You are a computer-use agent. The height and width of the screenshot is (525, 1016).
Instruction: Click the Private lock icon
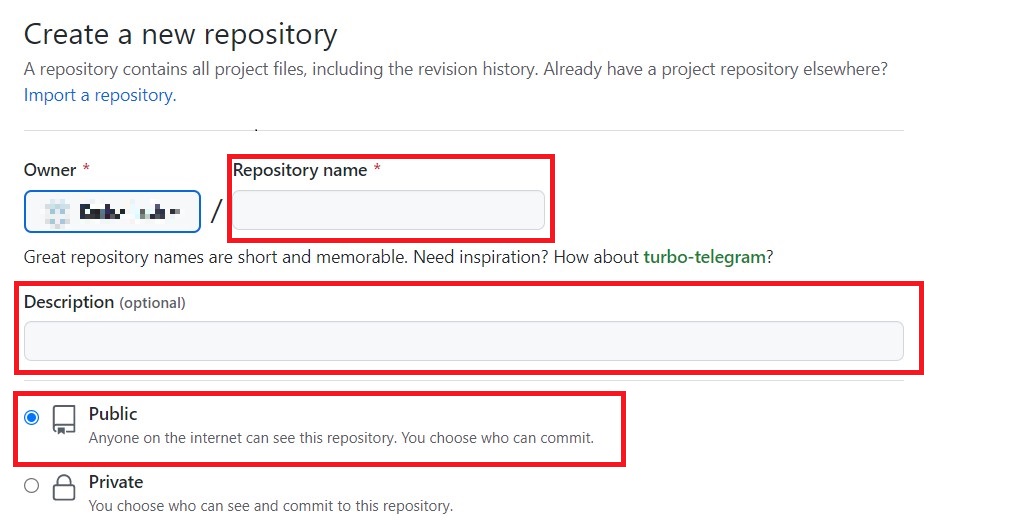point(64,487)
